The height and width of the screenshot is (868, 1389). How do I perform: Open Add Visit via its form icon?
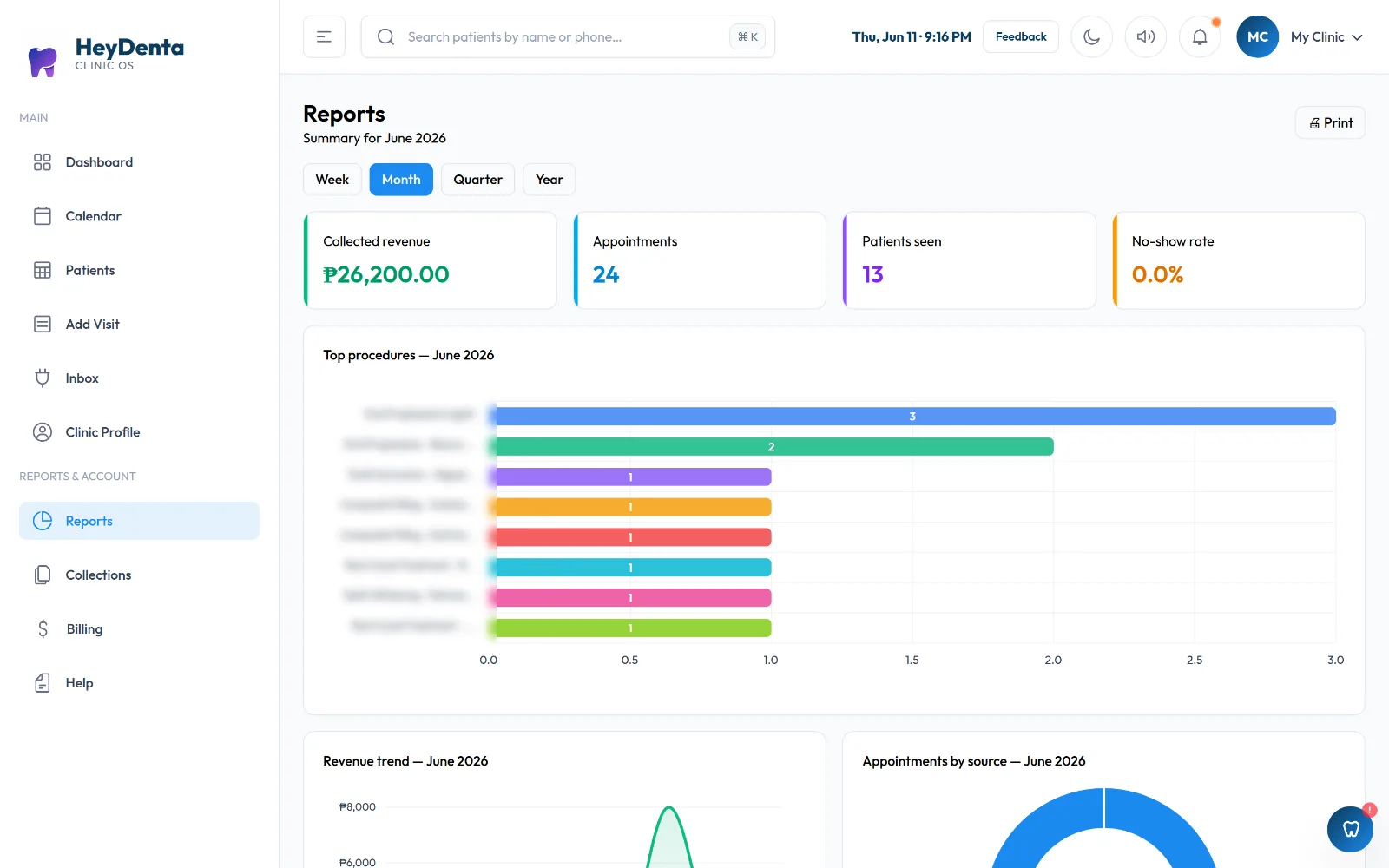tap(43, 324)
